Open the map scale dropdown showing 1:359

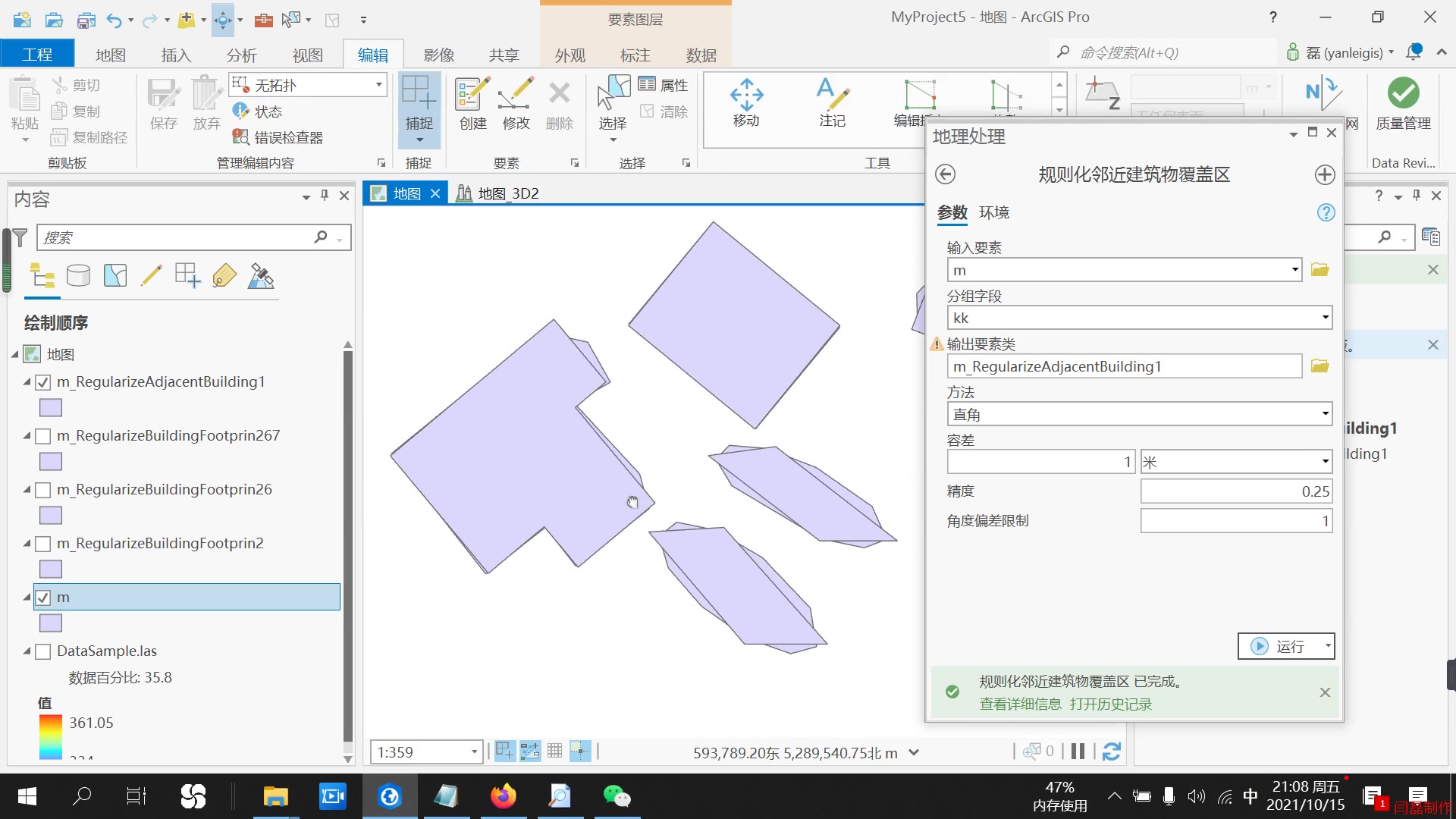click(x=474, y=752)
